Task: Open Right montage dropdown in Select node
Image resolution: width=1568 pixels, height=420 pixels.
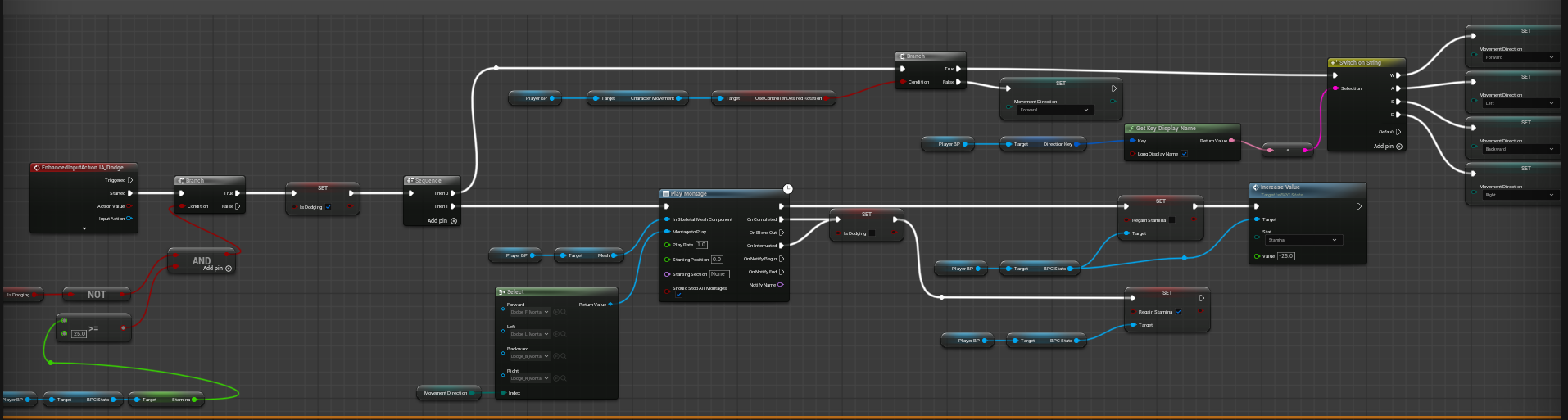Action: [529, 378]
